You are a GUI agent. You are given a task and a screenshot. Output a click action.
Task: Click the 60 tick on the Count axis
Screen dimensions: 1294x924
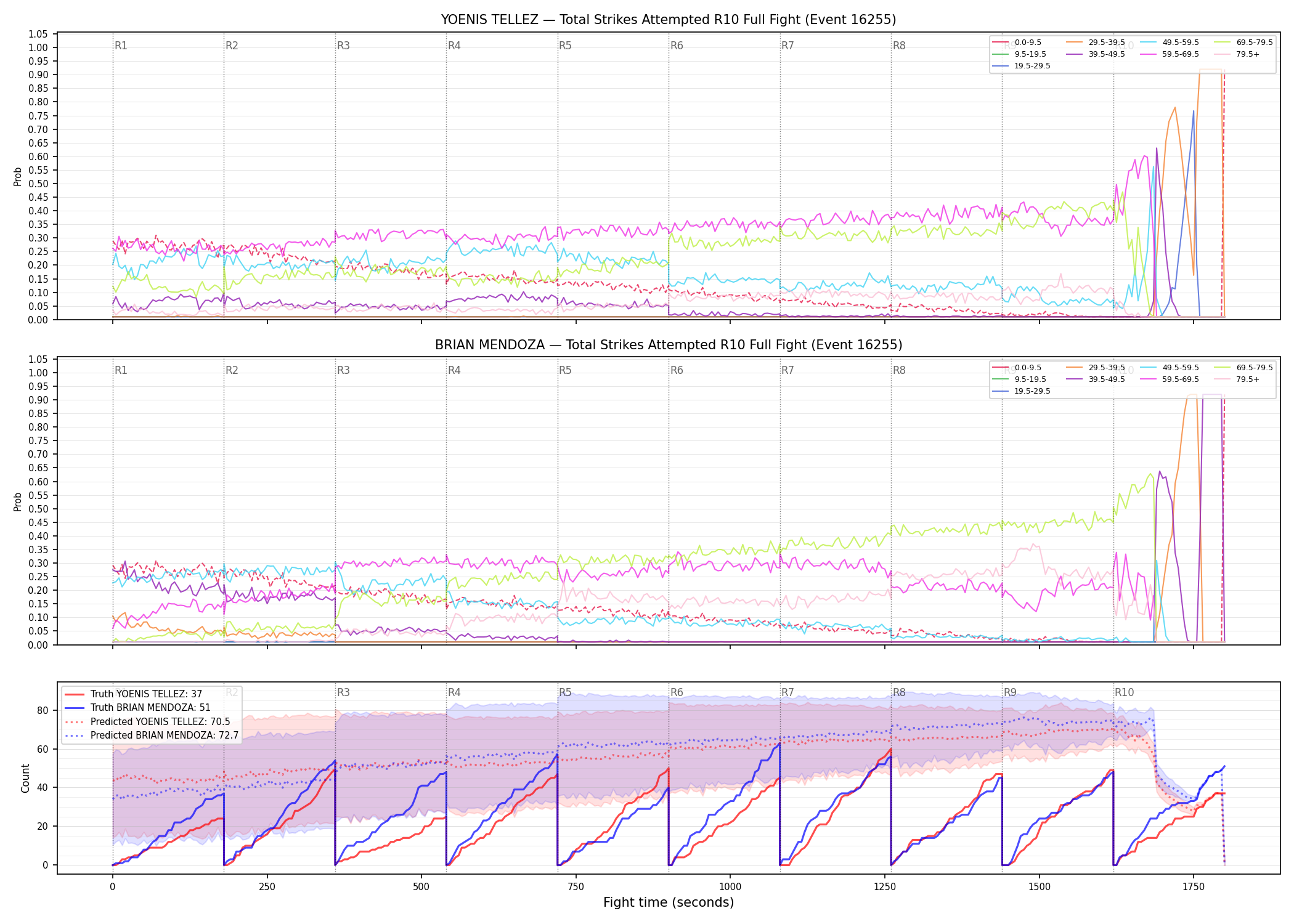point(43,750)
